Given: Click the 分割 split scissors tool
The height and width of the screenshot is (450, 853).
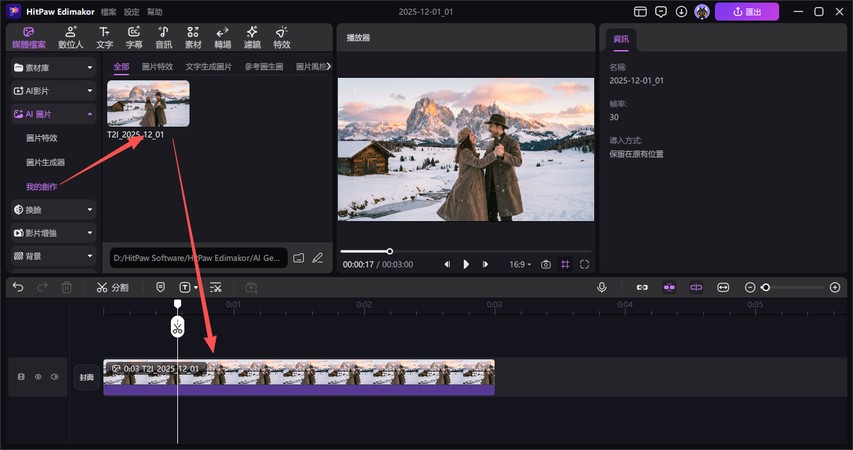Looking at the screenshot, I should click(x=112, y=287).
